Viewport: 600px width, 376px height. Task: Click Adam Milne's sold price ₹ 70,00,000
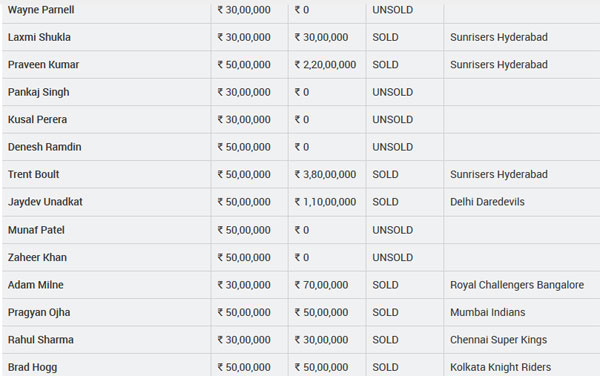tap(321, 285)
